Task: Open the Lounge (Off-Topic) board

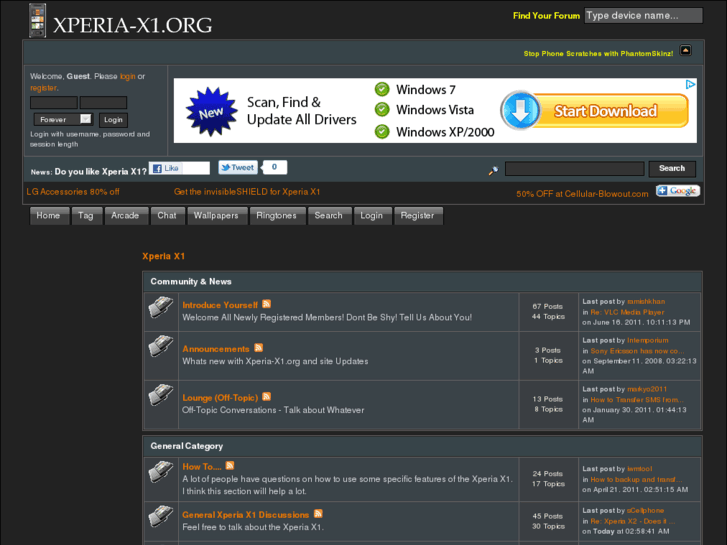Action: tap(220, 398)
